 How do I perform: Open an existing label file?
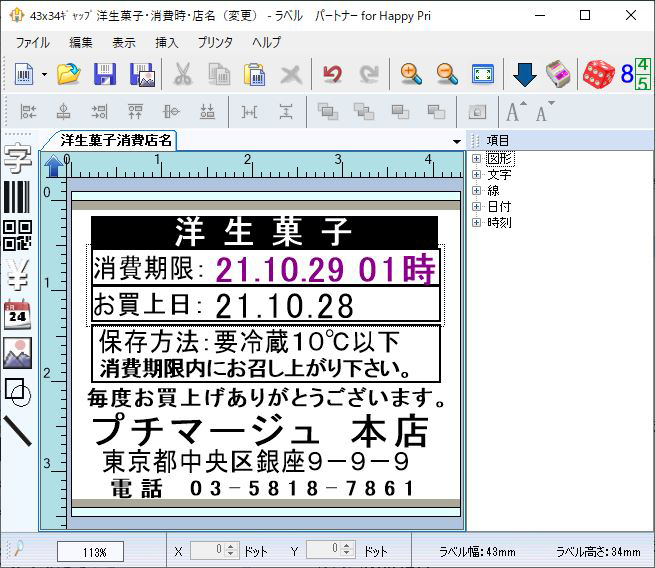69,74
